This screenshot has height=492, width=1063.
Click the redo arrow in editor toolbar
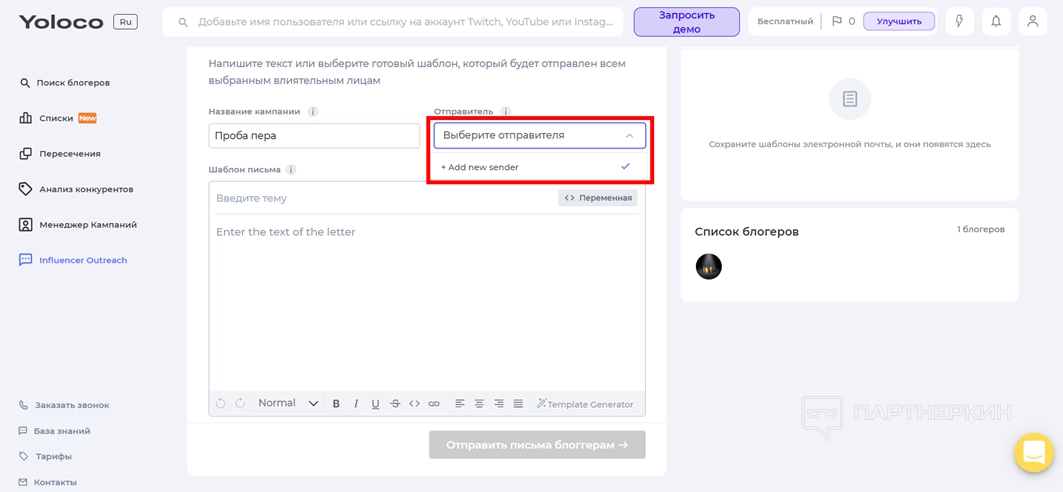coord(240,404)
